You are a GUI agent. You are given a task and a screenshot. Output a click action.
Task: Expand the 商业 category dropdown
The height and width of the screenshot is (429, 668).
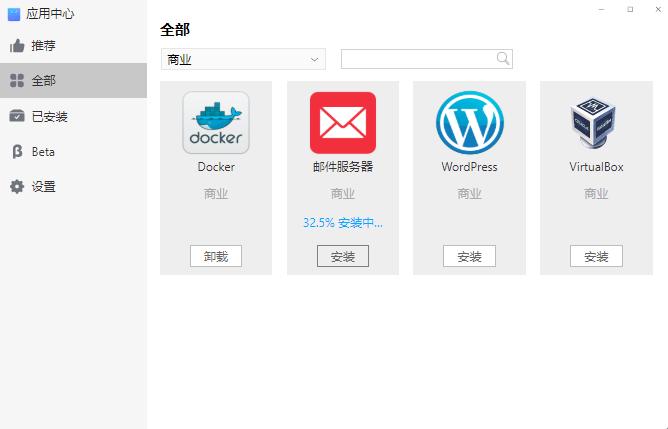243,59
